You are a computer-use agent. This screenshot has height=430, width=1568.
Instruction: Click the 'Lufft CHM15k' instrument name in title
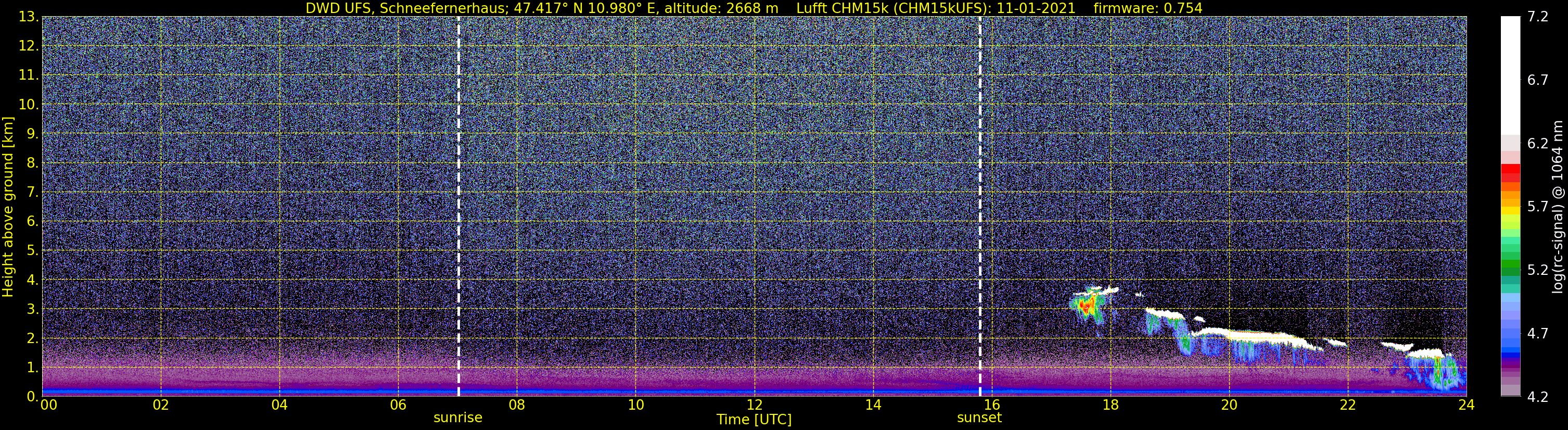(843, 8)
